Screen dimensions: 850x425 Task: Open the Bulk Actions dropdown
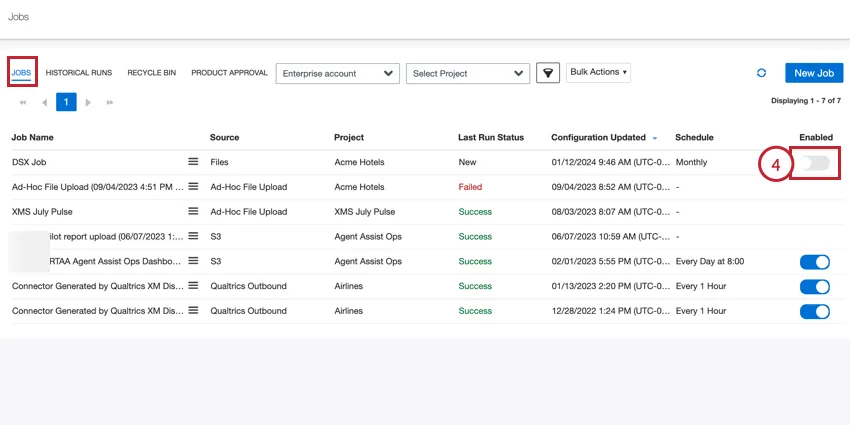(x=598, y=72)
